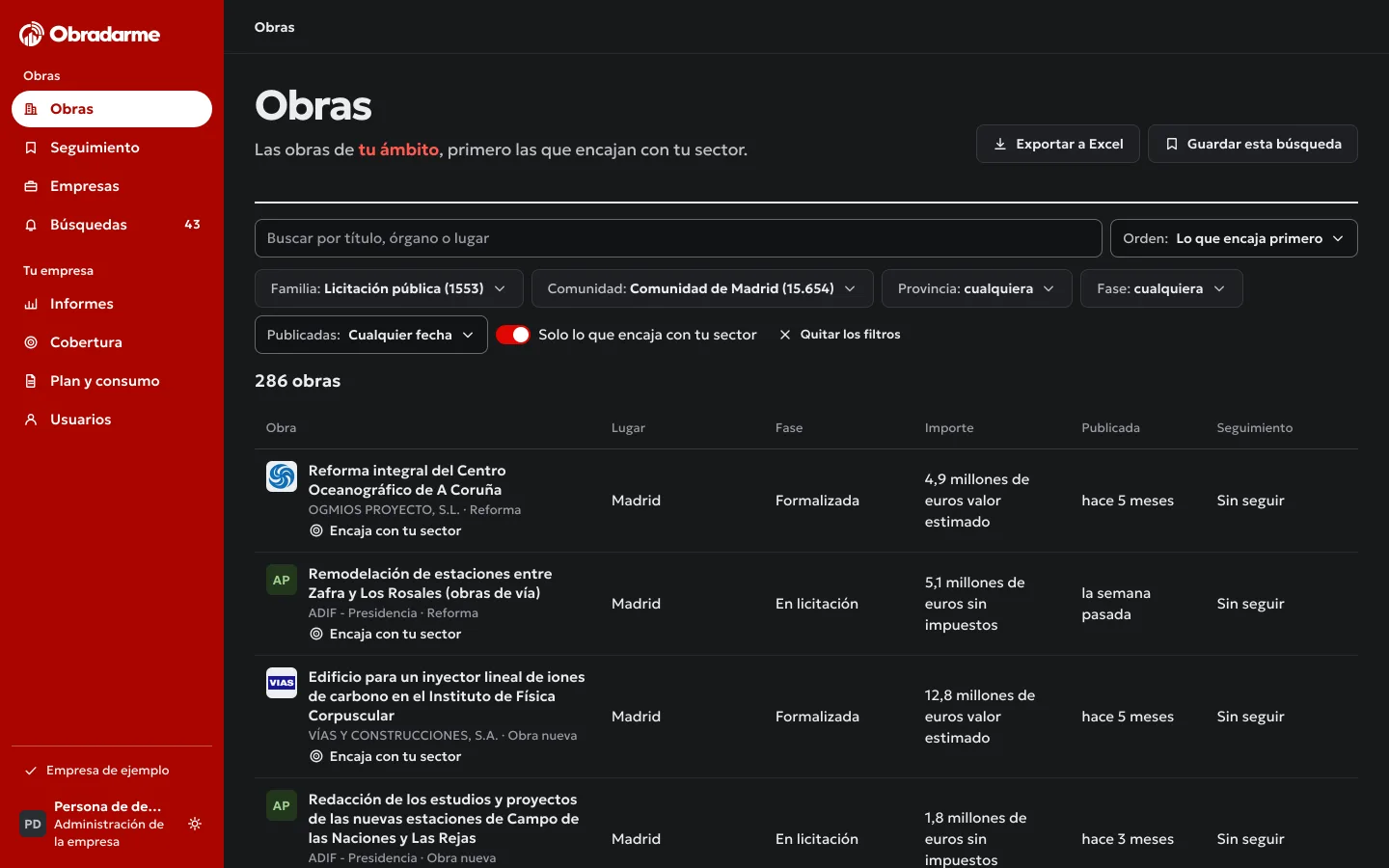Viewport: 1389px width, 868px height.
Task: Open the Orden sorting dropdown
Action: (x=1234, y=238)
